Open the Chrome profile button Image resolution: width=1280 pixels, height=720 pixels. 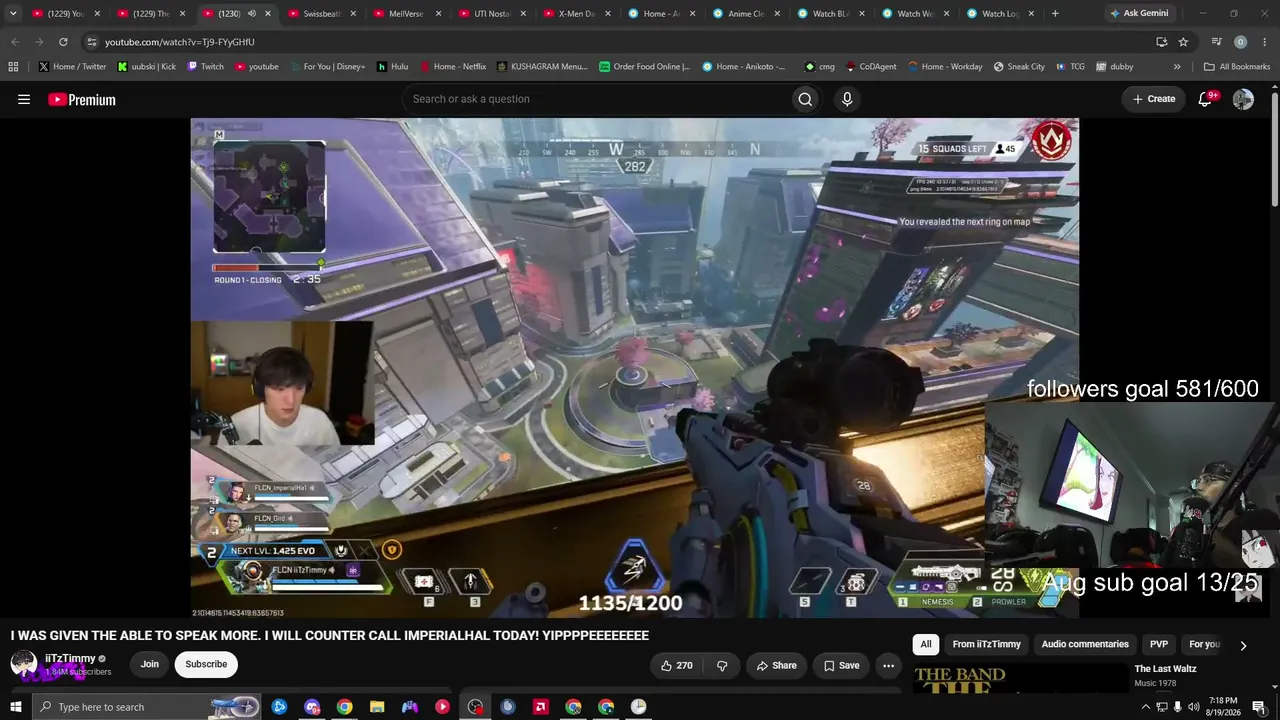(1240, 42)
